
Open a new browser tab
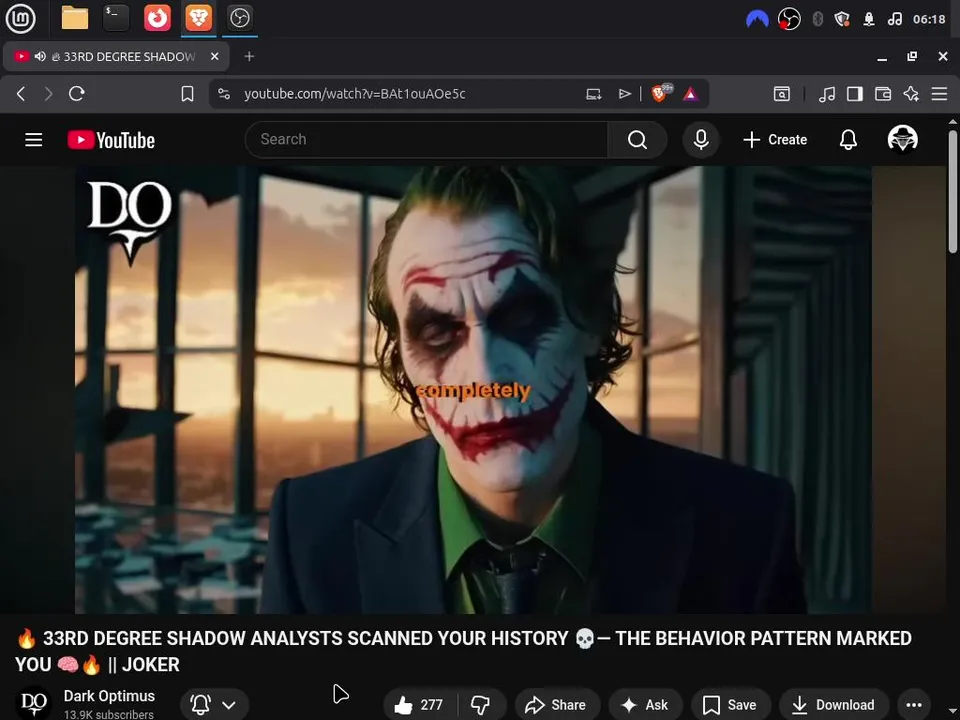pos(249,56)
